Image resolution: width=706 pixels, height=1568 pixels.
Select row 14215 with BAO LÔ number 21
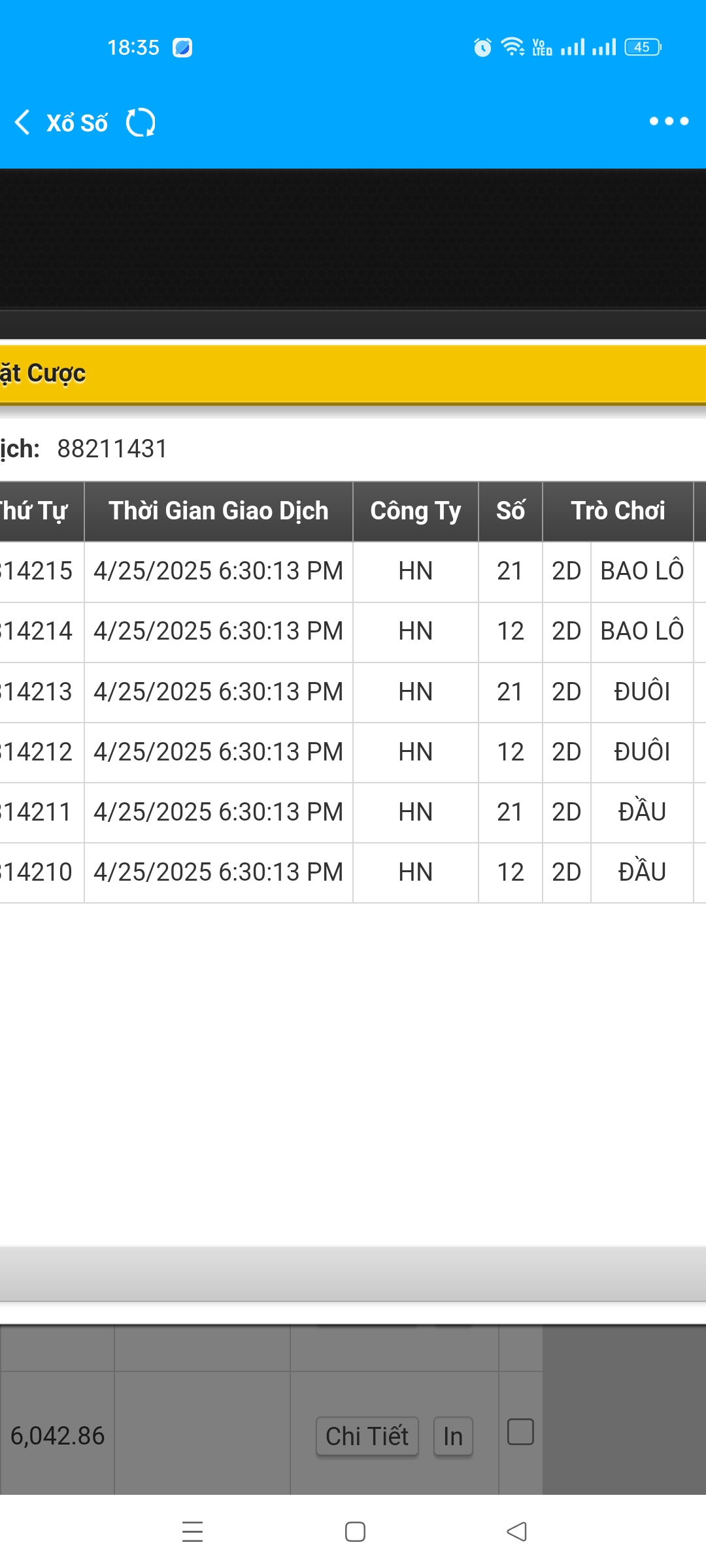coord(353,571)
